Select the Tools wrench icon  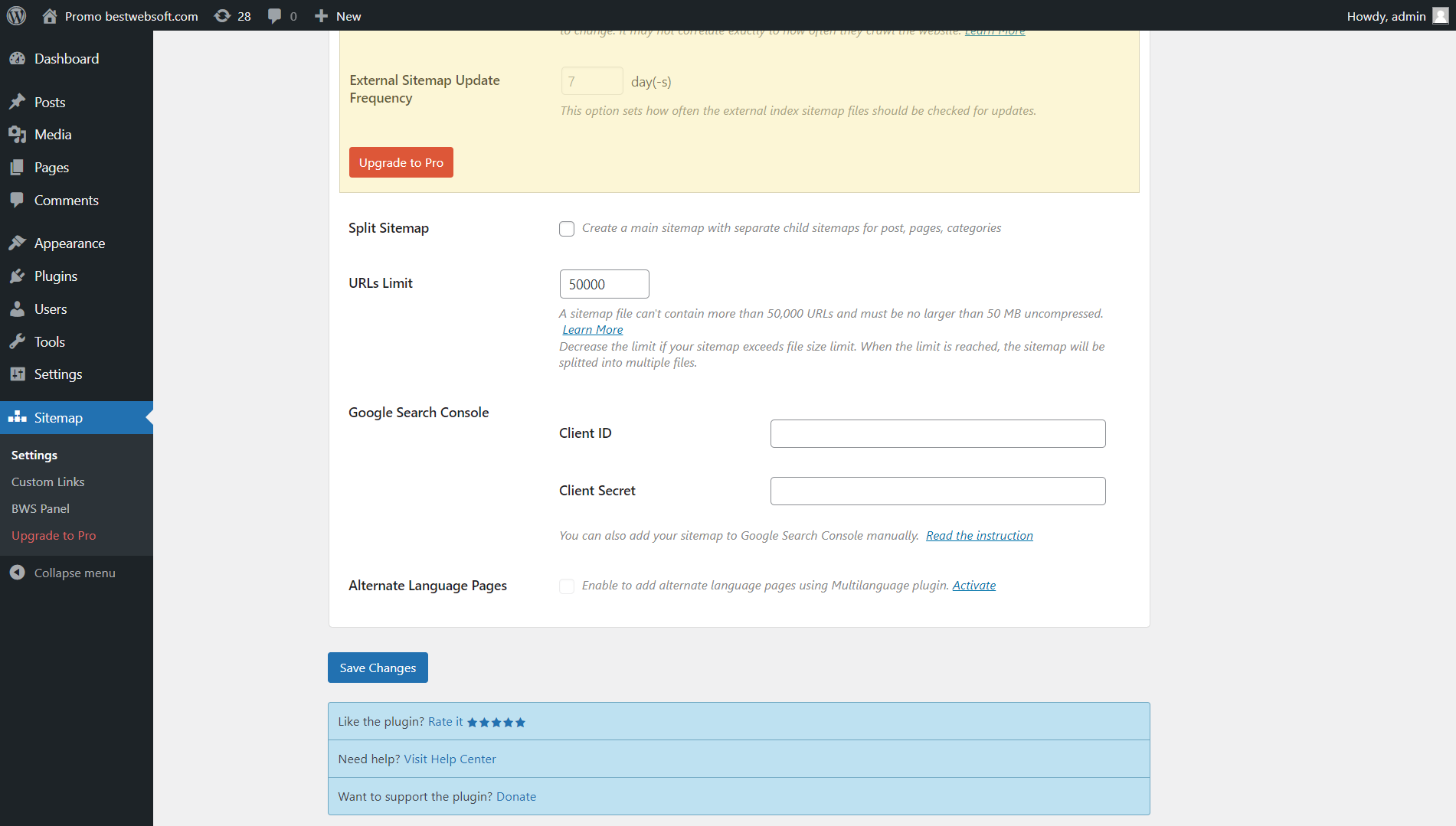[x=18, y=341]
